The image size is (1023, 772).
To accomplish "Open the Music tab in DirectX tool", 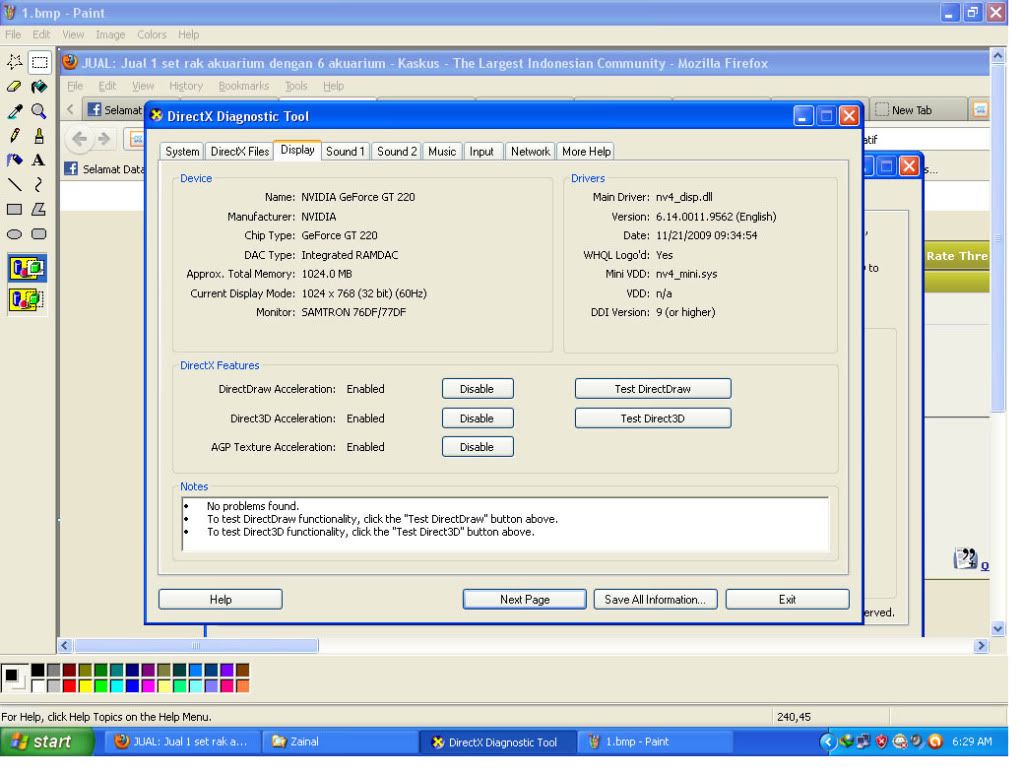I will (x=442, y=151).
